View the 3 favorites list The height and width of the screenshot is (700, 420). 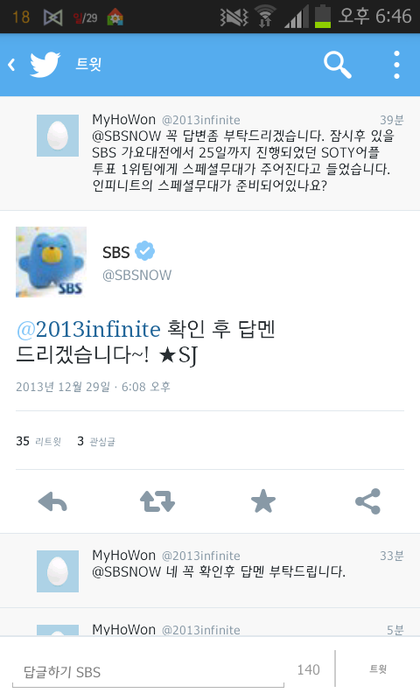(96, 441)
